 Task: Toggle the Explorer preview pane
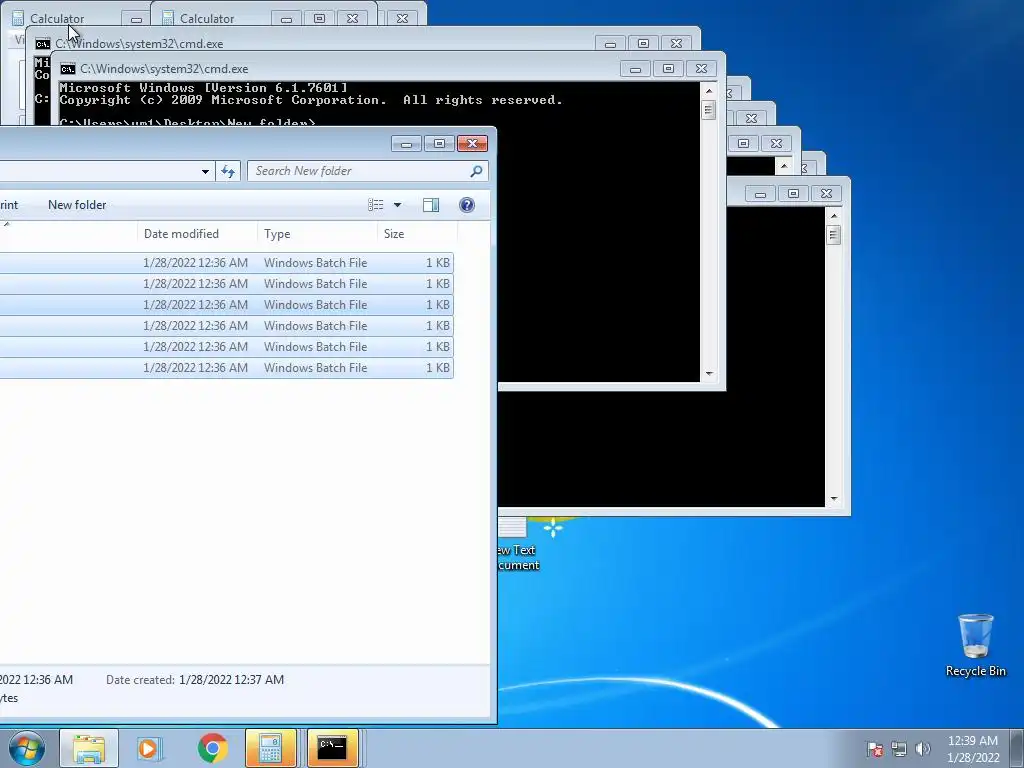coord(431,205)
